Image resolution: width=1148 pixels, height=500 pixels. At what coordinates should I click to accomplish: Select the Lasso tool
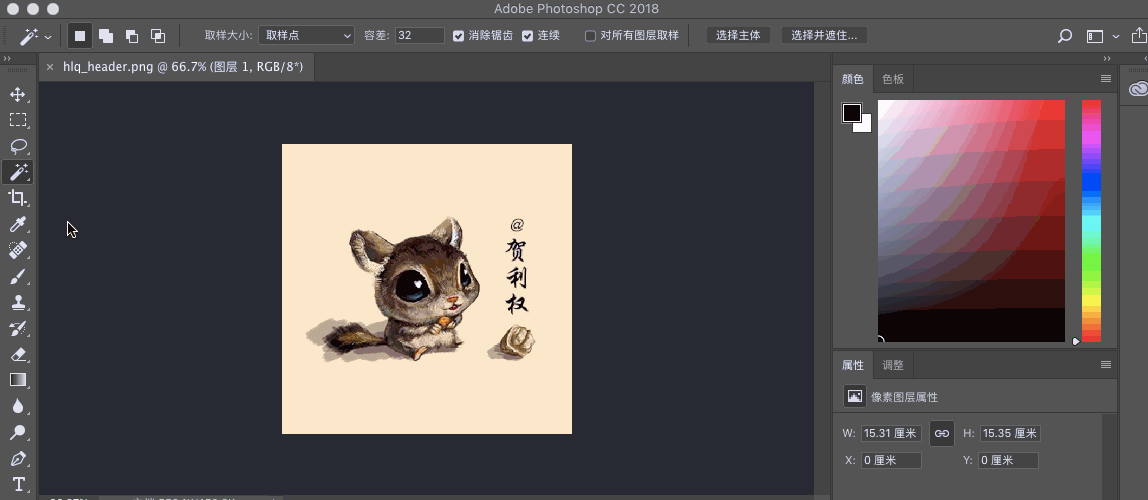click(x=18, y=146)
